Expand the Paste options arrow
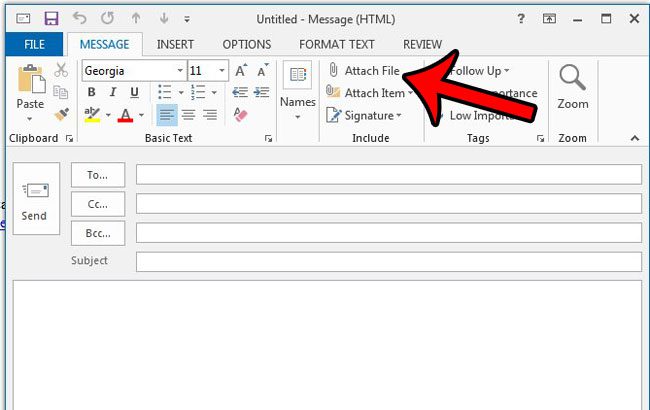 pos(30,119)
